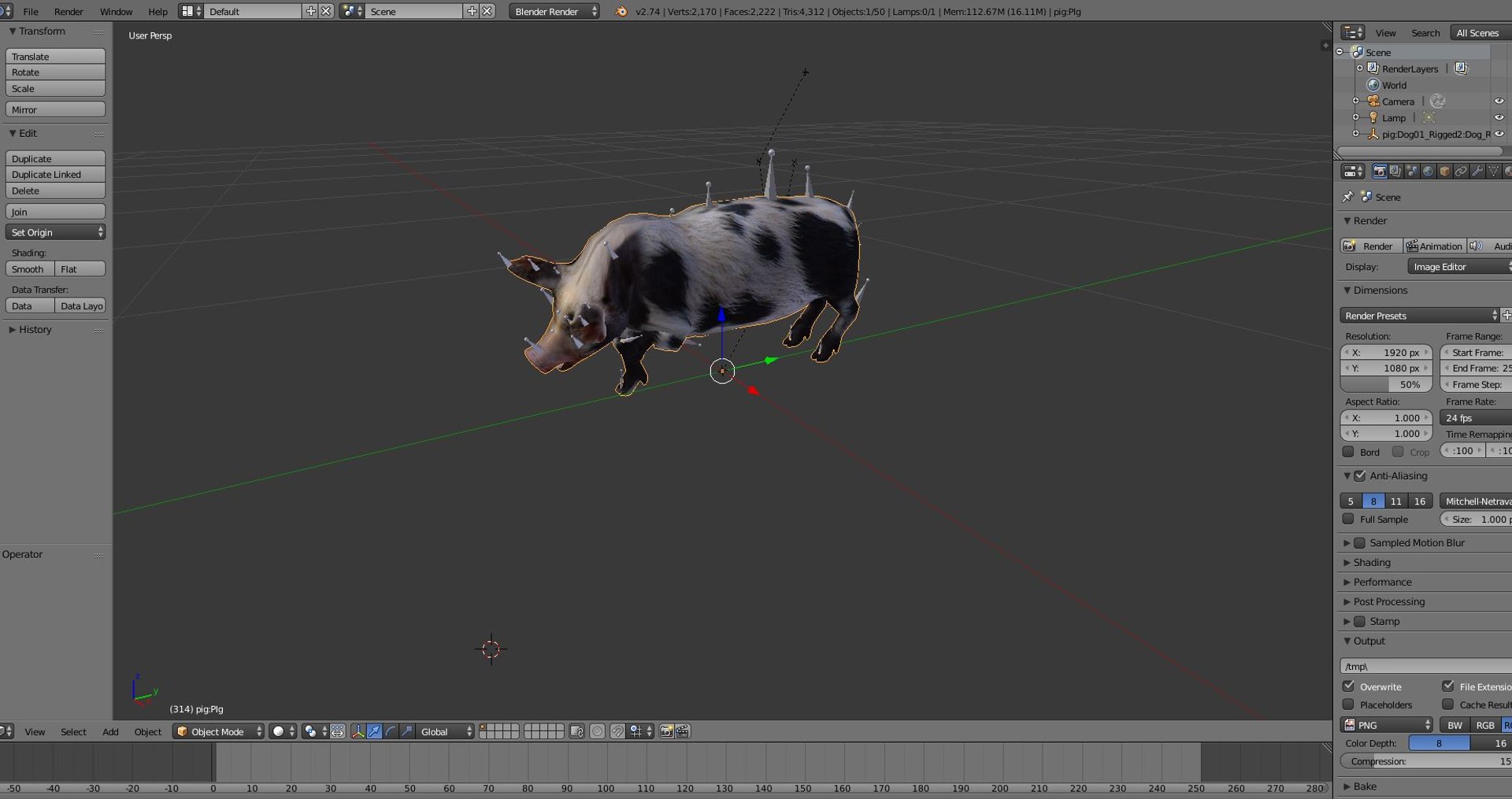
Task: Open the Object properties tab cube icon
Action: pos(1445,171)
